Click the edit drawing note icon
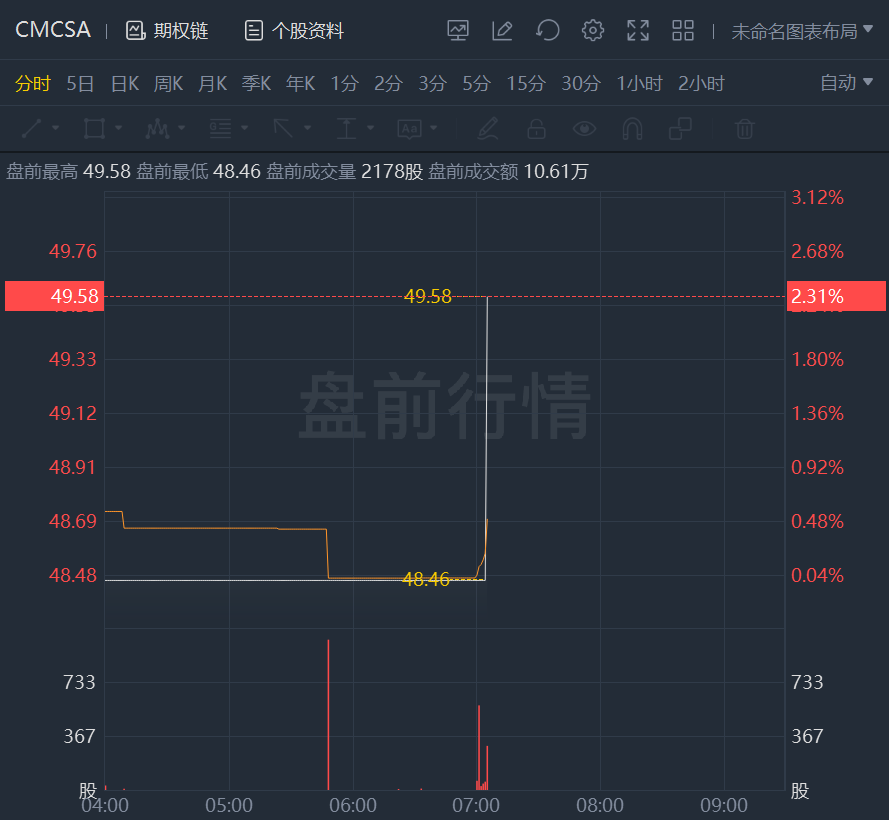This screenshot has width=889, height=820. [x=502, y=31]
